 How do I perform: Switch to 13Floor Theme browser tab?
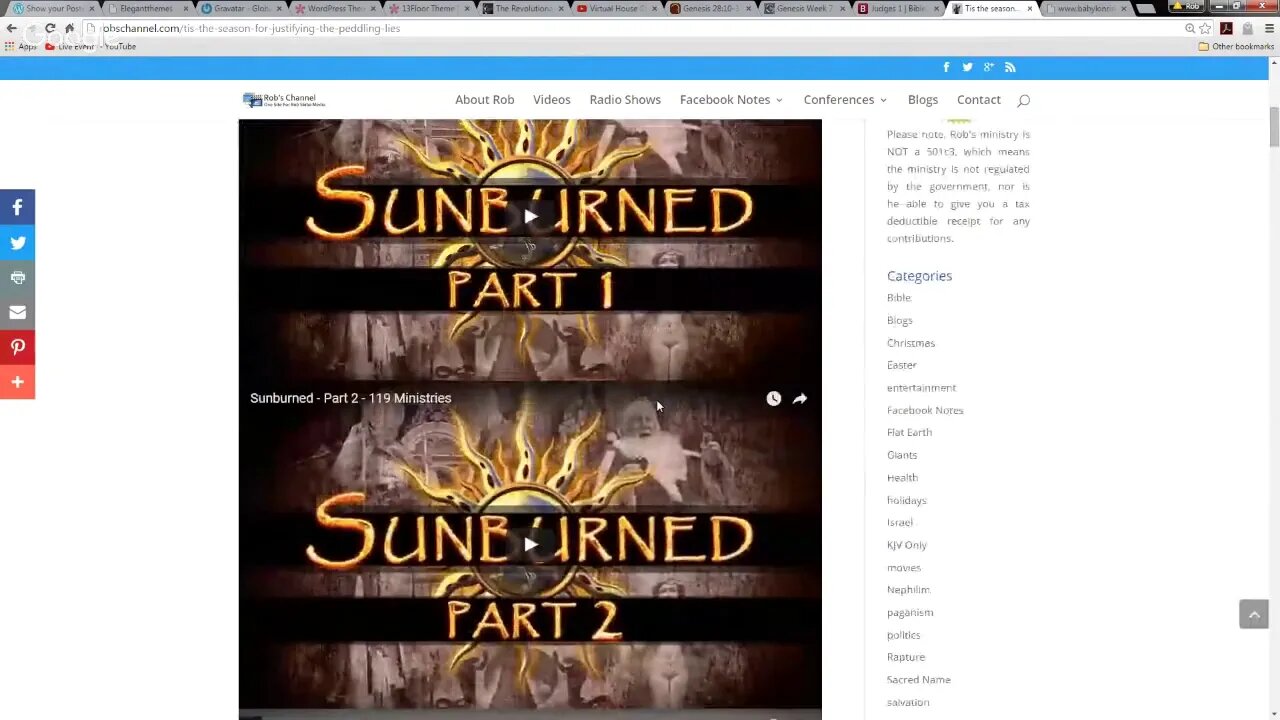pyautogui.click(x=428, y=8)
